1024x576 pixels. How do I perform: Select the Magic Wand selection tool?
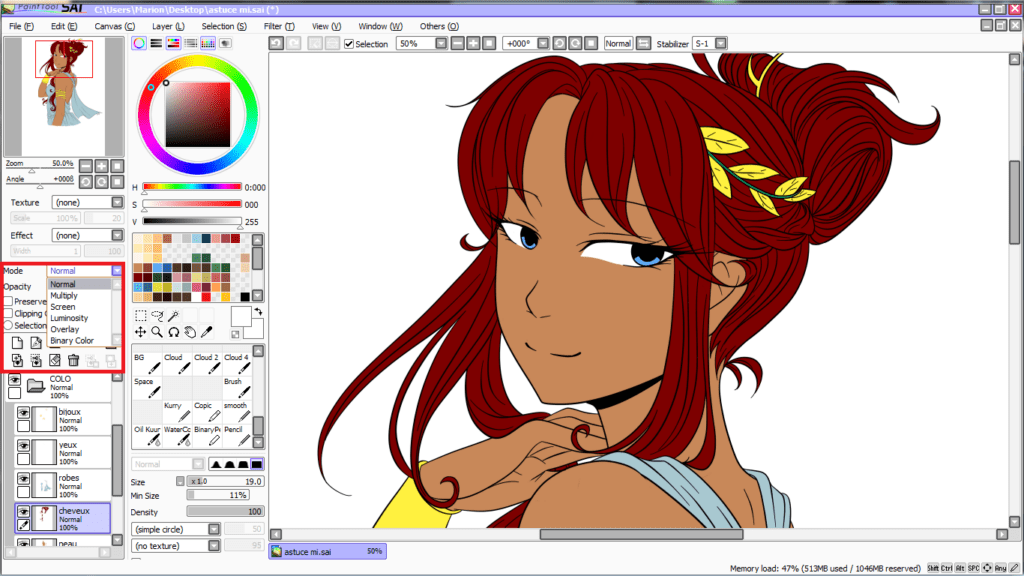[x=173, y=315]
